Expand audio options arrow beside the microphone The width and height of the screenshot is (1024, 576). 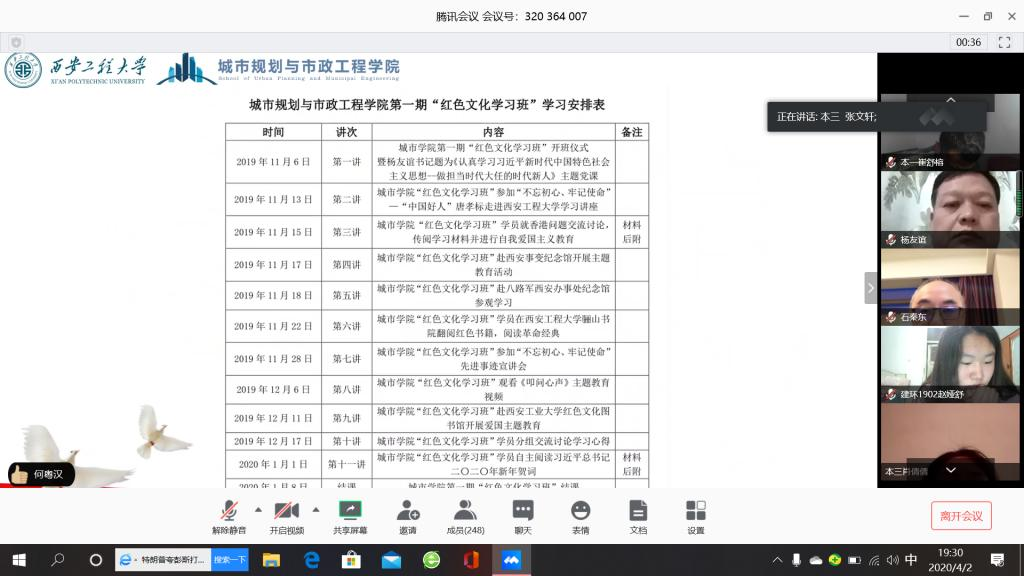[x=258, y=508]
